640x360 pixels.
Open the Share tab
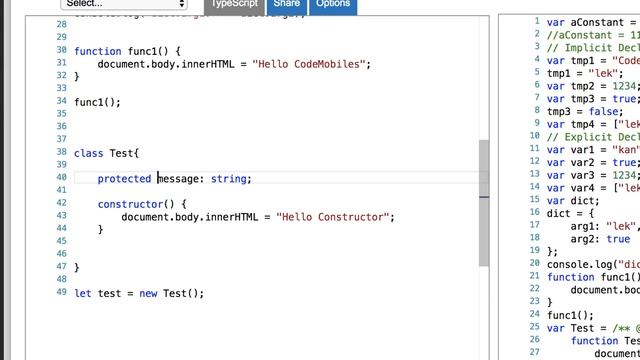coord(287,6)
